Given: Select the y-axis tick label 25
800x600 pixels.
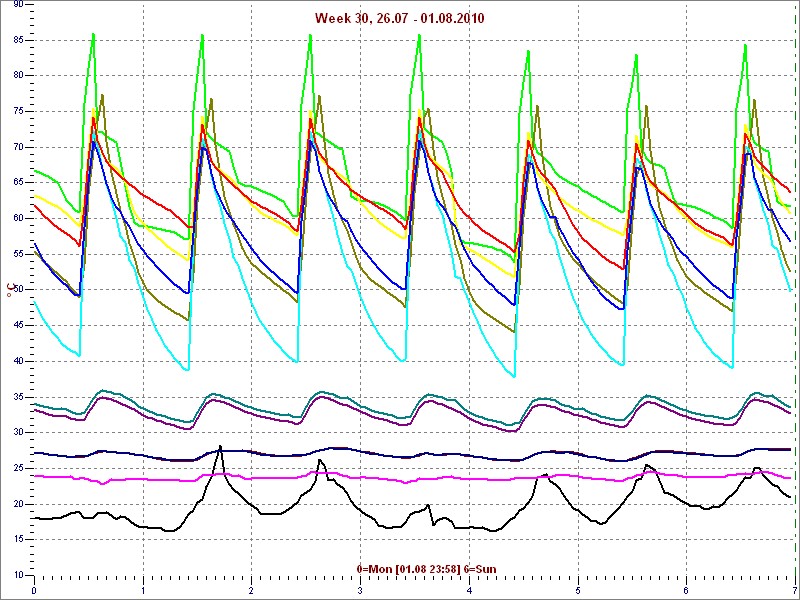Looking at the screenshot, I should pyautogui.click(x=17, y=468).
